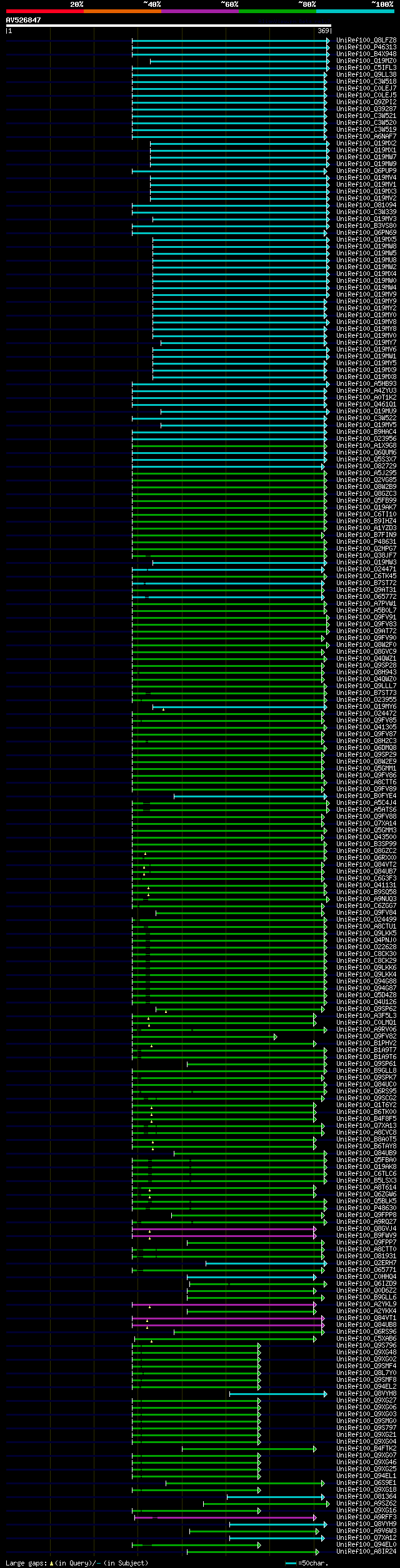This screenshot has width=400, height=1568.
Task: Click the UniRef100_Q6S9E1 label
Action: point(366,1483)
